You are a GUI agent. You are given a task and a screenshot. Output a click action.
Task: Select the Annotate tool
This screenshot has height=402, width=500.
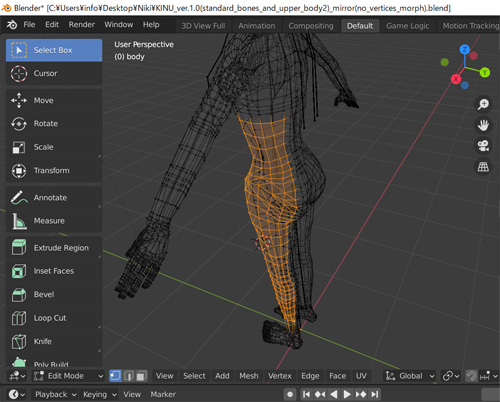(x=54, y=198)
